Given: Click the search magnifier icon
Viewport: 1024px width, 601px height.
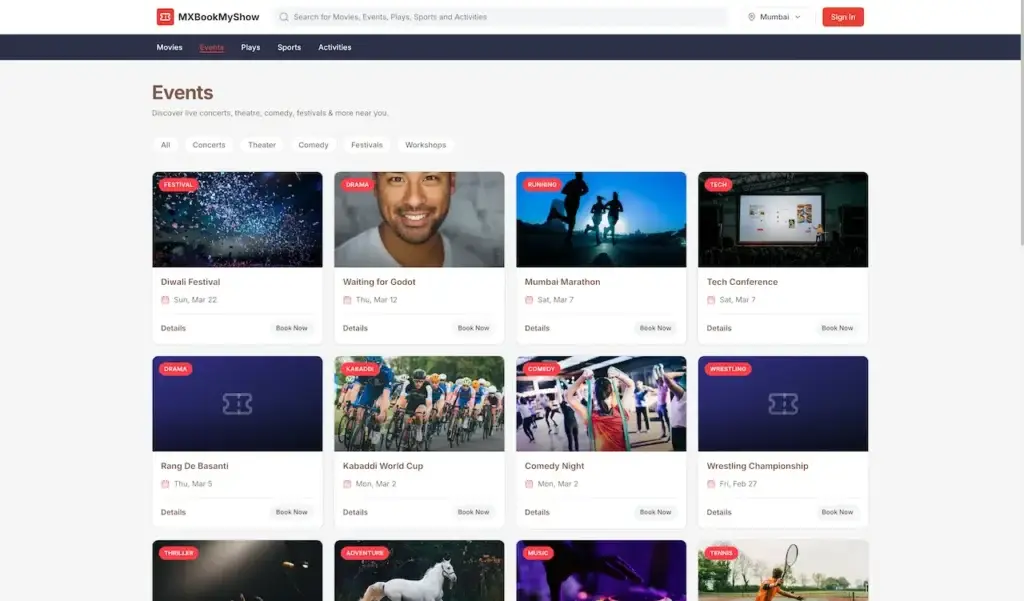Looking at the screenshot, I should click(x=284, y=17).
